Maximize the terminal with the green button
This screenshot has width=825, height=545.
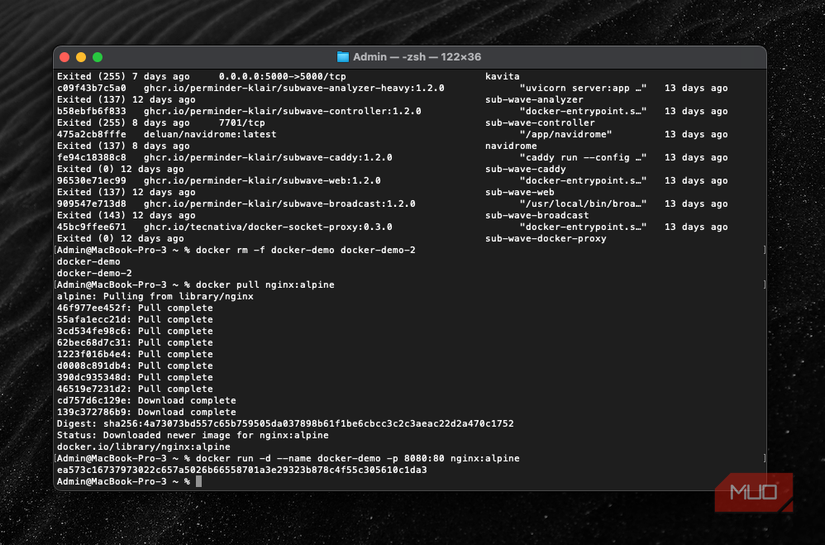97,57
